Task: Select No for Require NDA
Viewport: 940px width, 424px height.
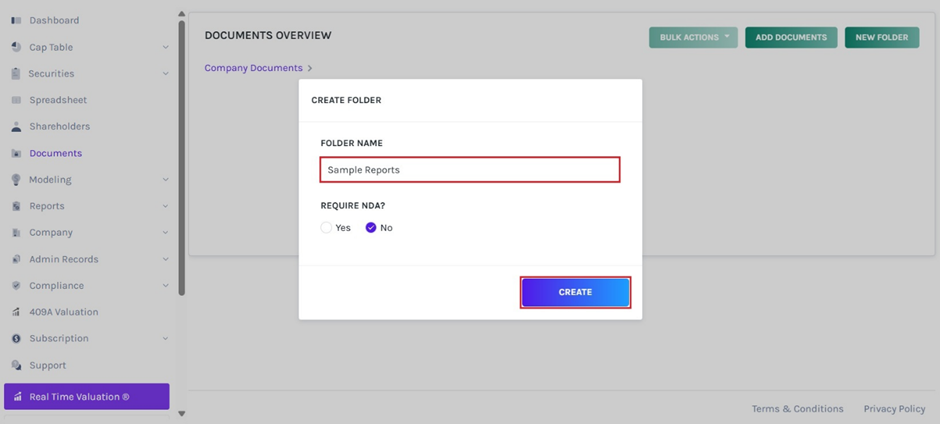Action: pos(370,227)
